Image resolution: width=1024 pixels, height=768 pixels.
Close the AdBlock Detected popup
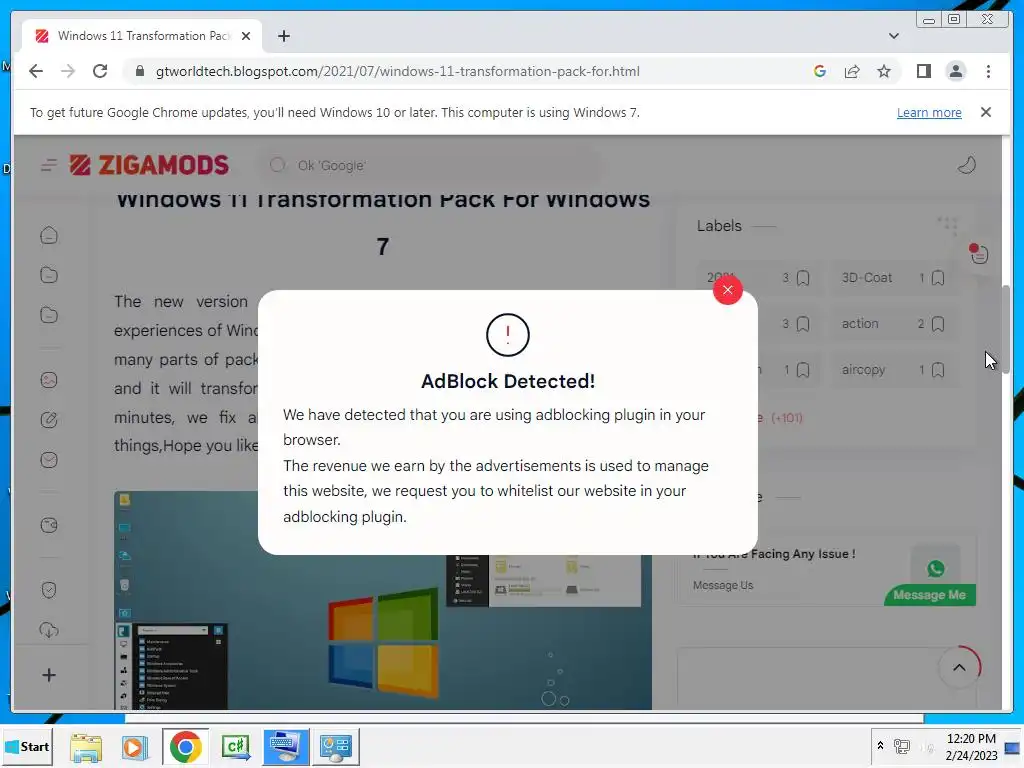tap(728, 290)
